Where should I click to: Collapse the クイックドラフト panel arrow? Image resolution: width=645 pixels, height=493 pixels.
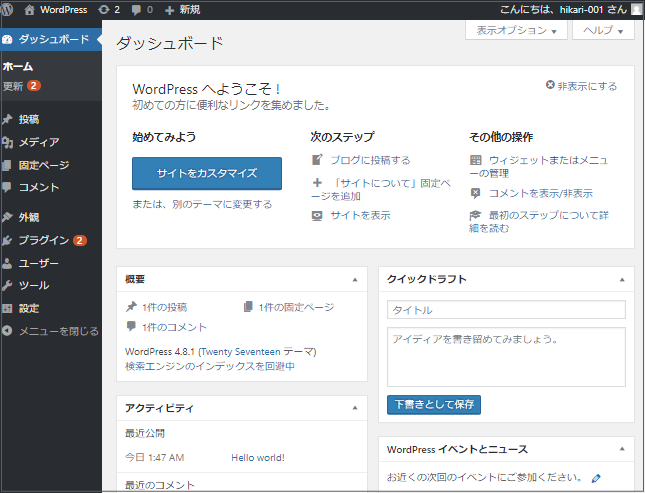point(622,280)
